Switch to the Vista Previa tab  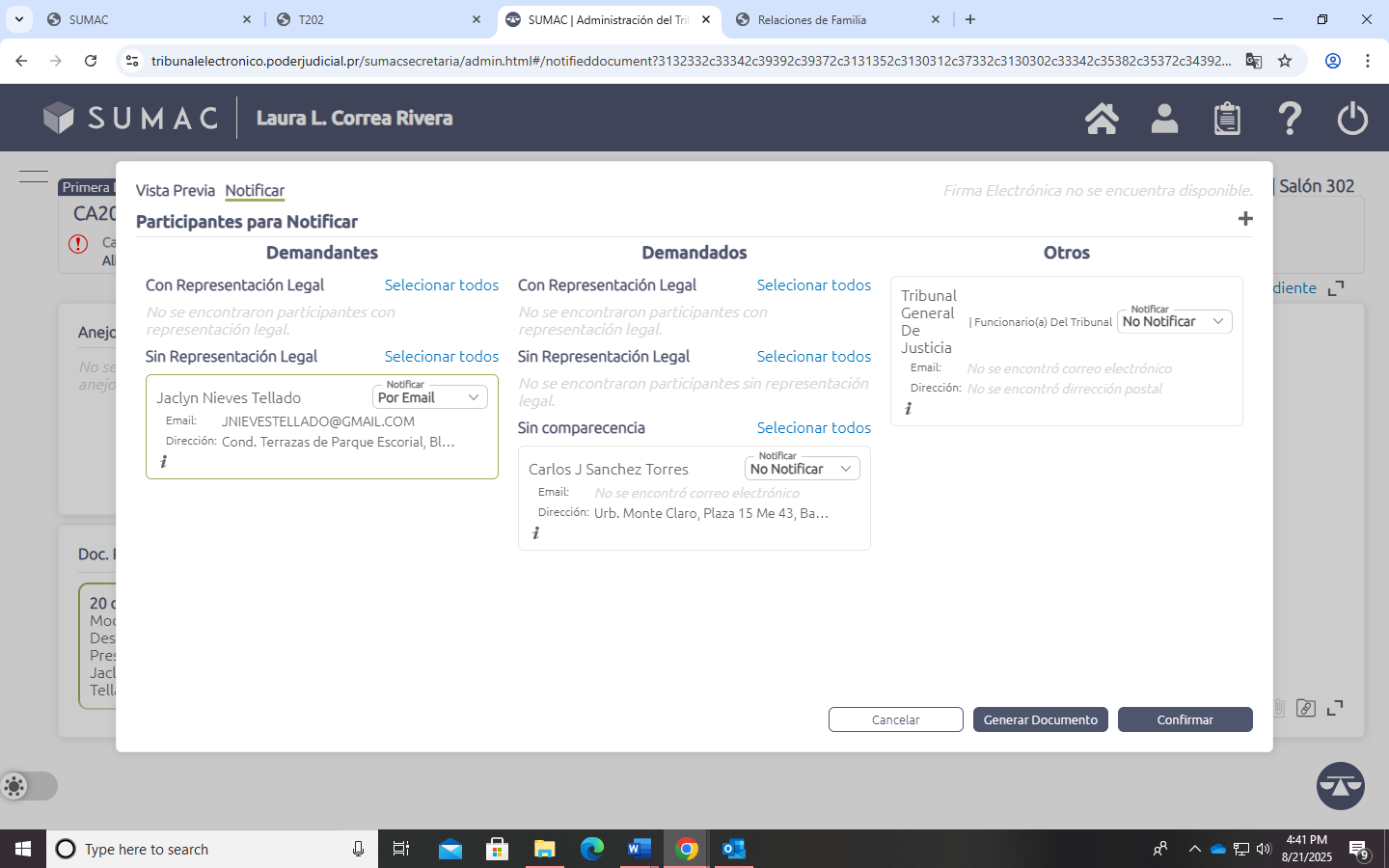click(x=175, y=191)
